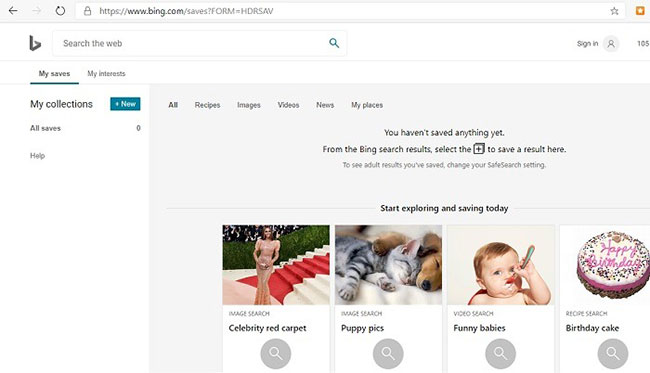The height and width of the screenshot is (373, 650).
Task: Open the My places filter
Action: coord(367,105)
